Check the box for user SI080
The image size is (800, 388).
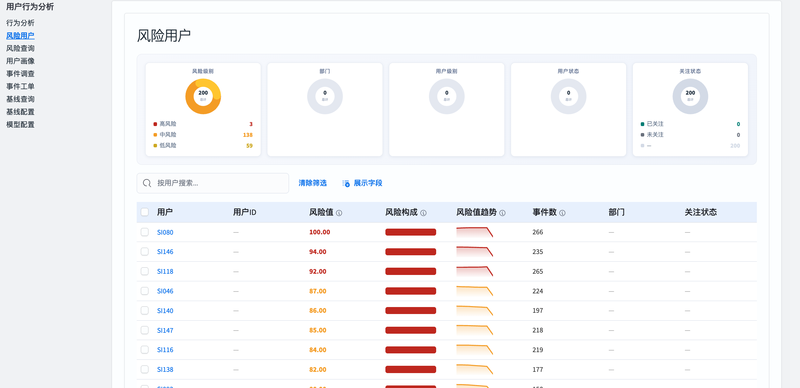pyautogui.click(x=145, y=232)
